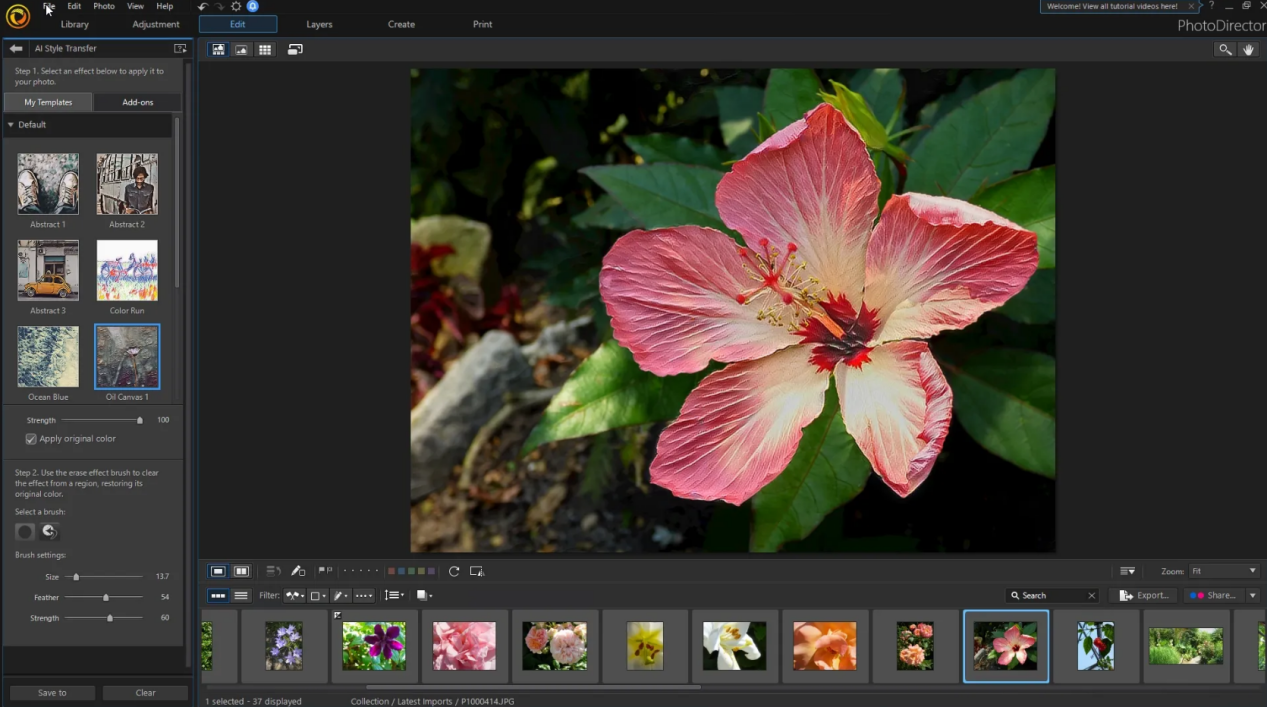Adjust the brush Feather slider
This screenshot has height=707, width=1267.
[x=106, y=597]
